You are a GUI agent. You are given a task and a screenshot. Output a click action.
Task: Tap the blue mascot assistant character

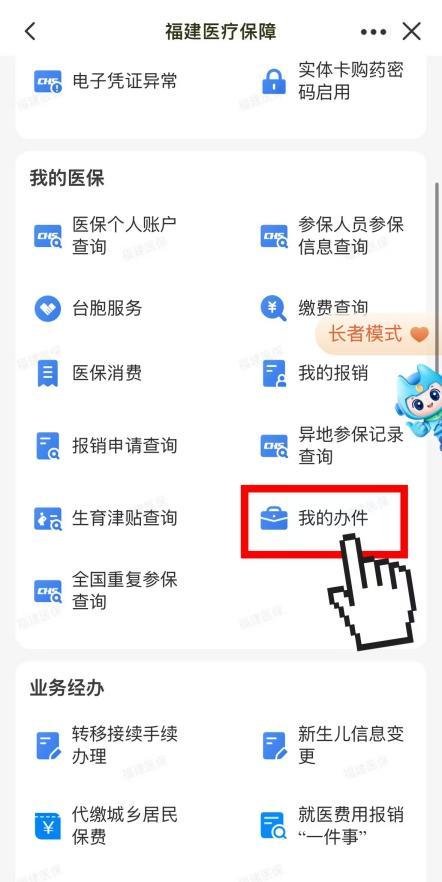[419, 406]
